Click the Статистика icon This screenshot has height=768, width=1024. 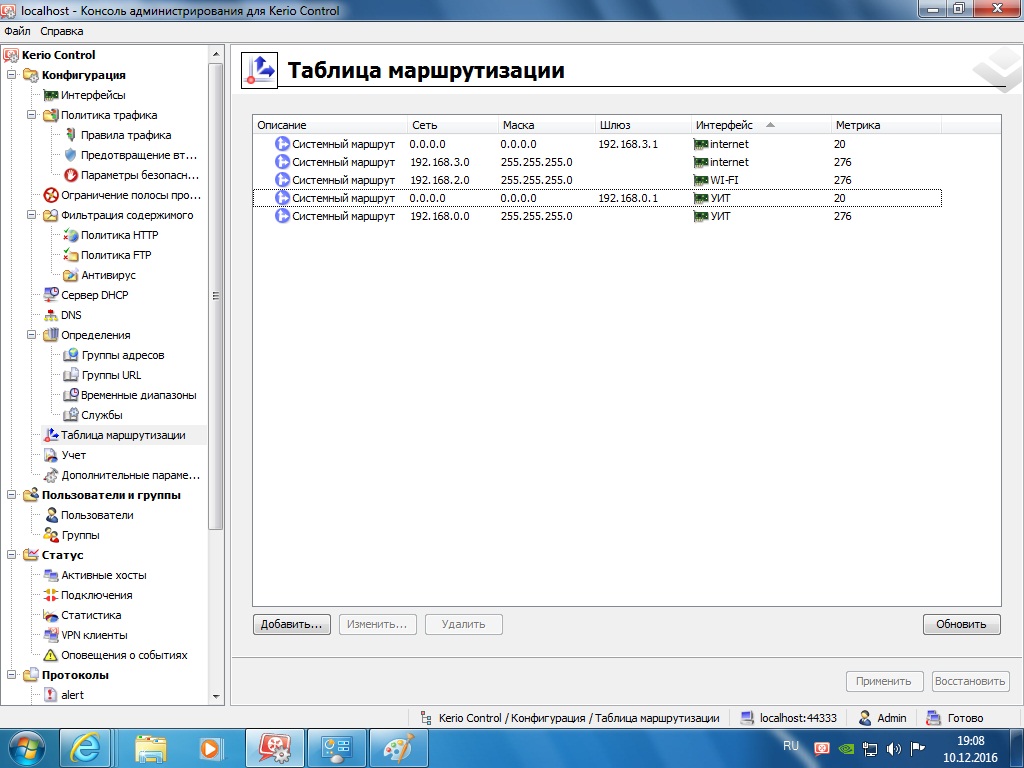51,615
